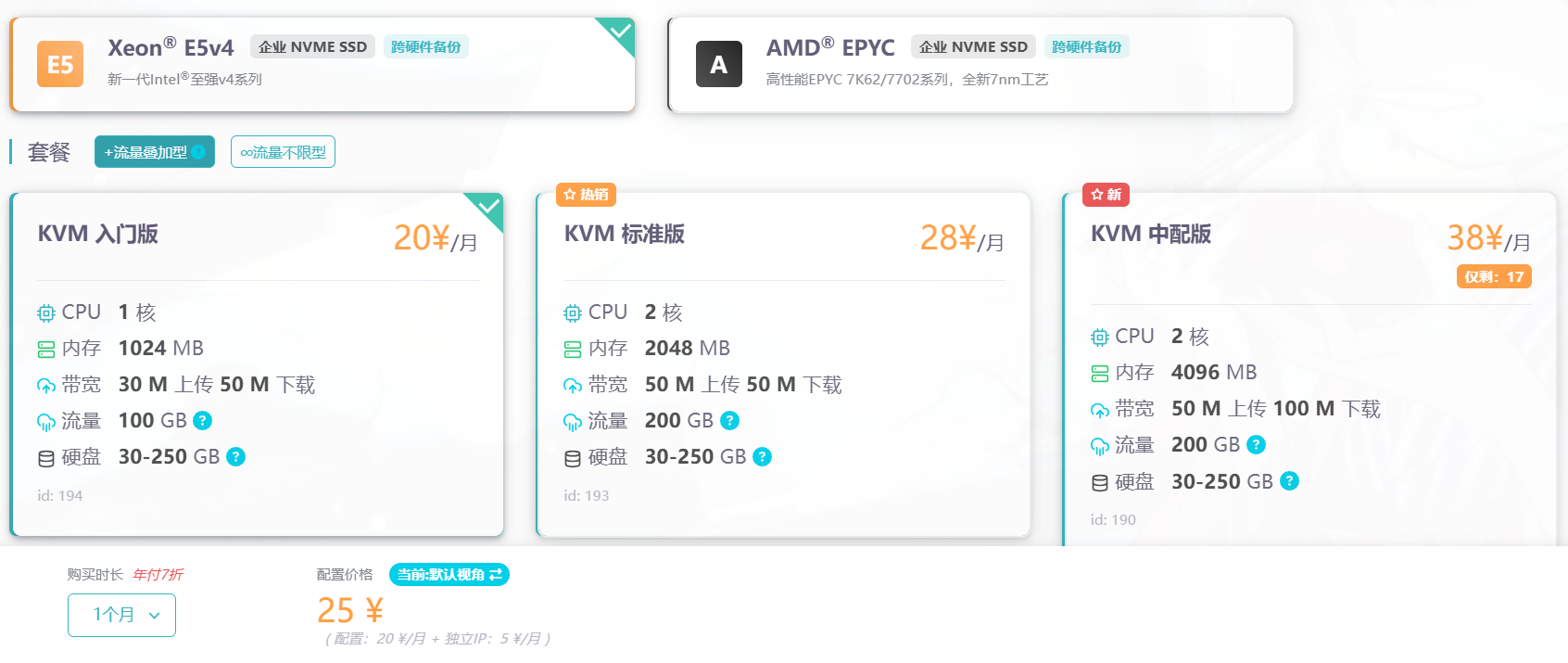This screenshot has width=1568, height=663.
Task: Click the 年付7折 discount link
Action: (x=158, y=575)
